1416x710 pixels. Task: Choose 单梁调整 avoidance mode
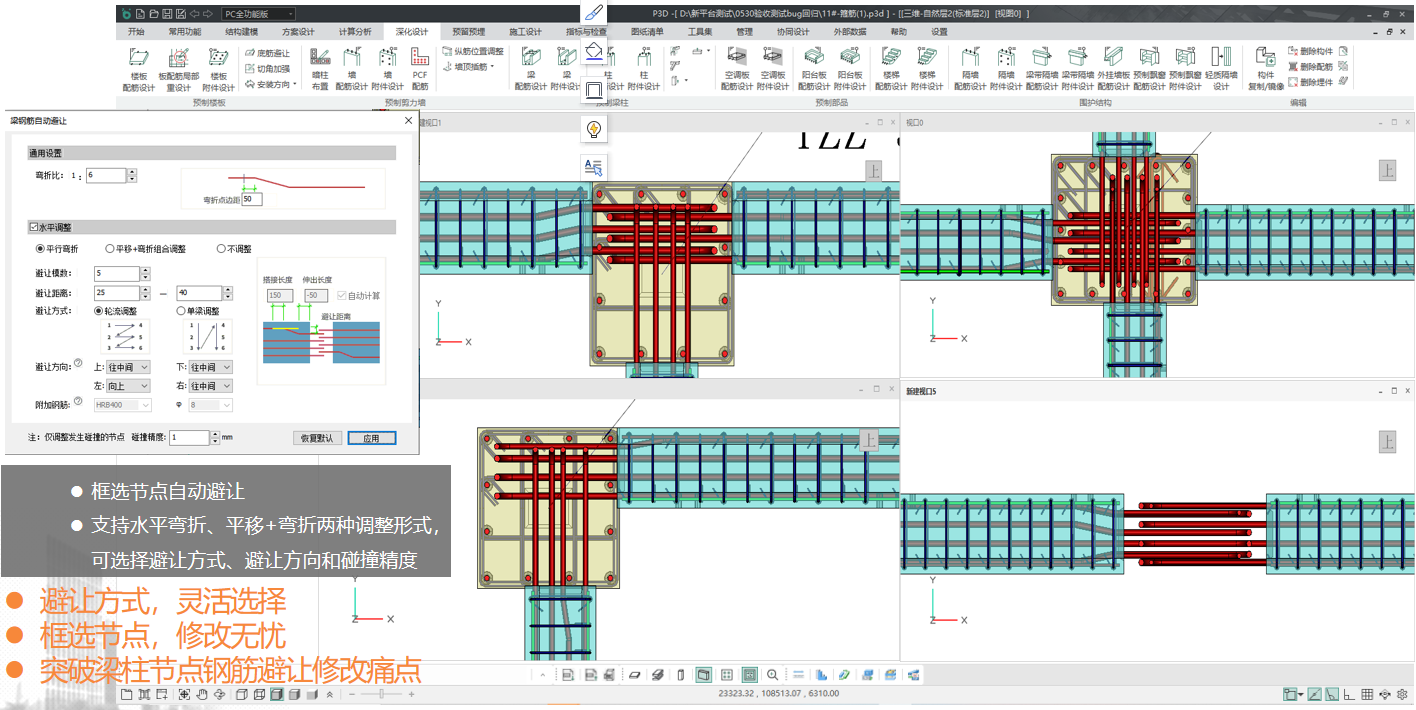tap(181, 311)
